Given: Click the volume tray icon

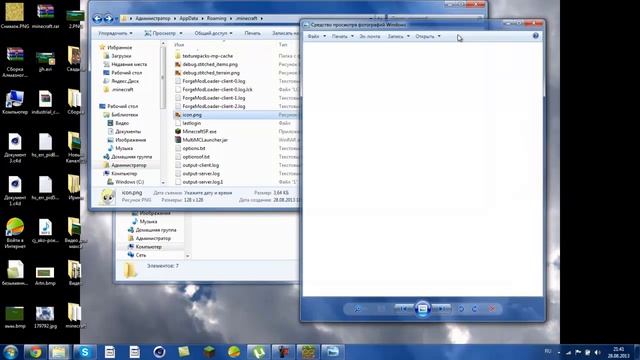Looking at the screenshot, I should pos(597,352).
